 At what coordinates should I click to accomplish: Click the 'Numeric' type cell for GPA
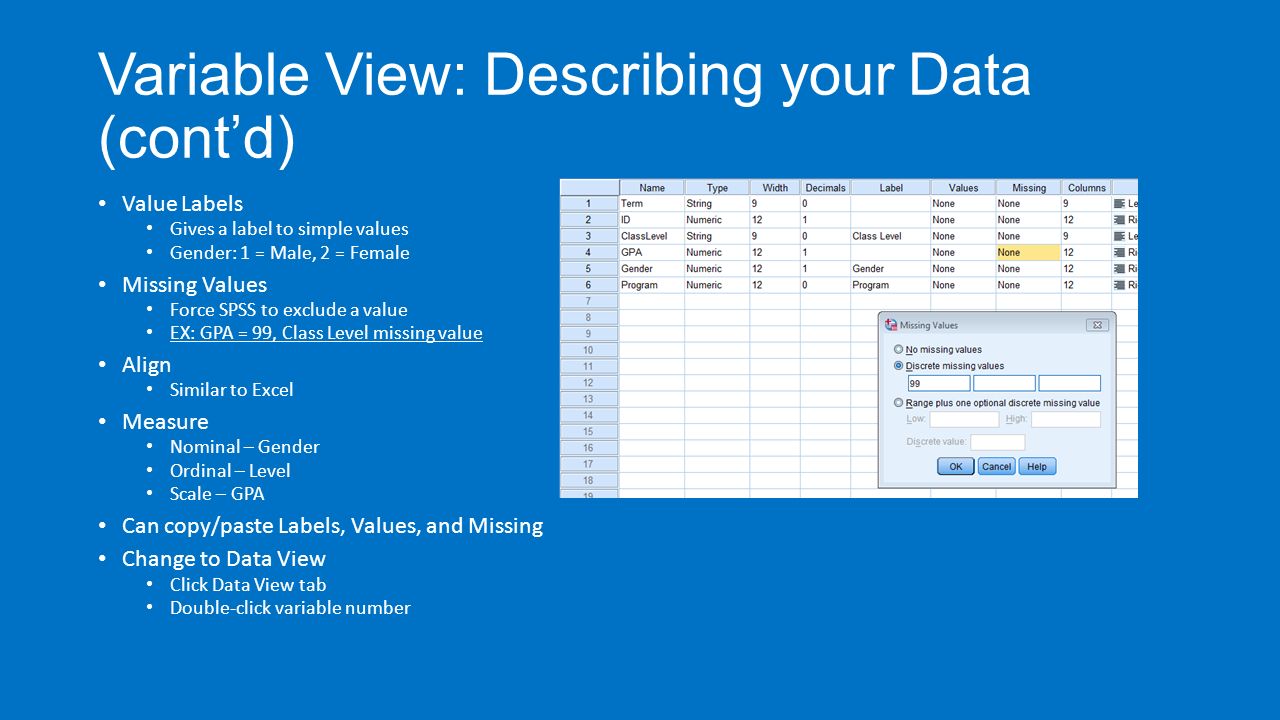(717, 252)
